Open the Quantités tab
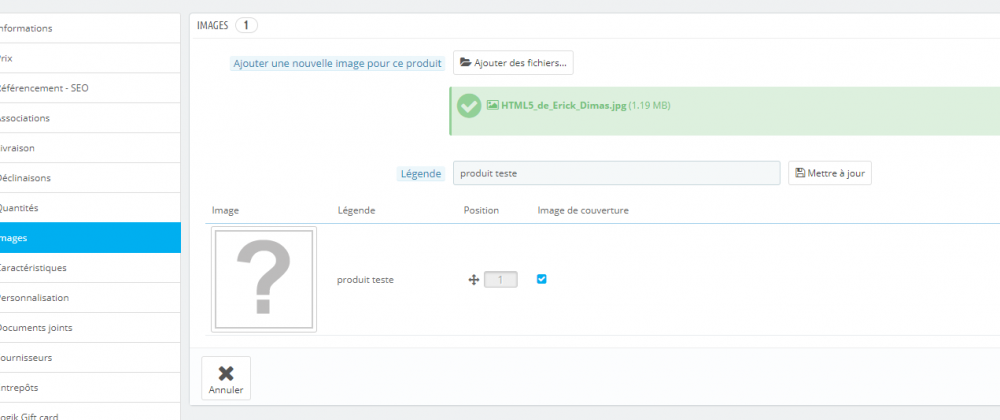The height and width of the screenshot is (420, 1000). click(89, 208)
